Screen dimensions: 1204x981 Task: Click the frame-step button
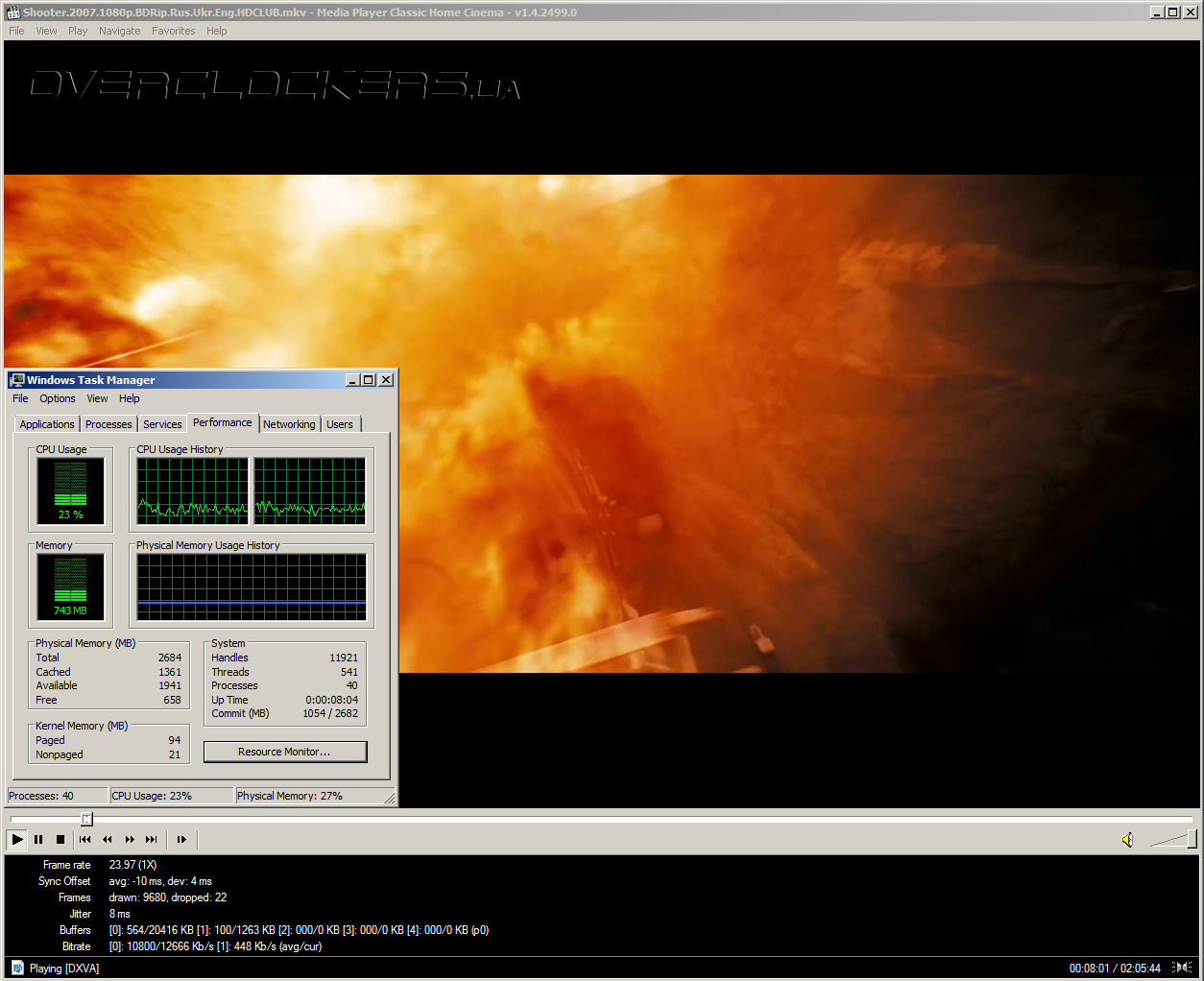181,839
